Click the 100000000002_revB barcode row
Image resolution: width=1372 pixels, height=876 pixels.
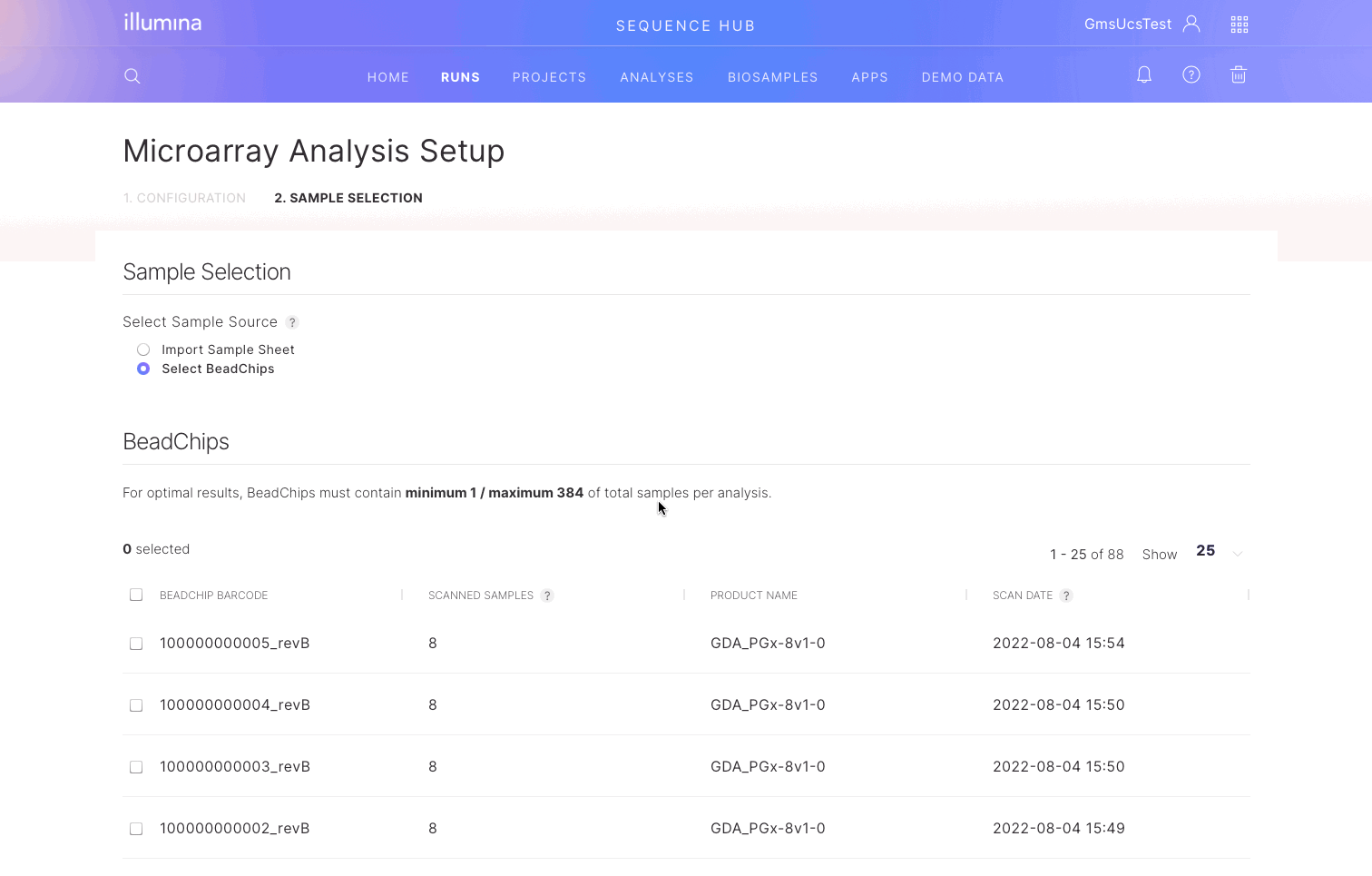[x=234, y=829]
